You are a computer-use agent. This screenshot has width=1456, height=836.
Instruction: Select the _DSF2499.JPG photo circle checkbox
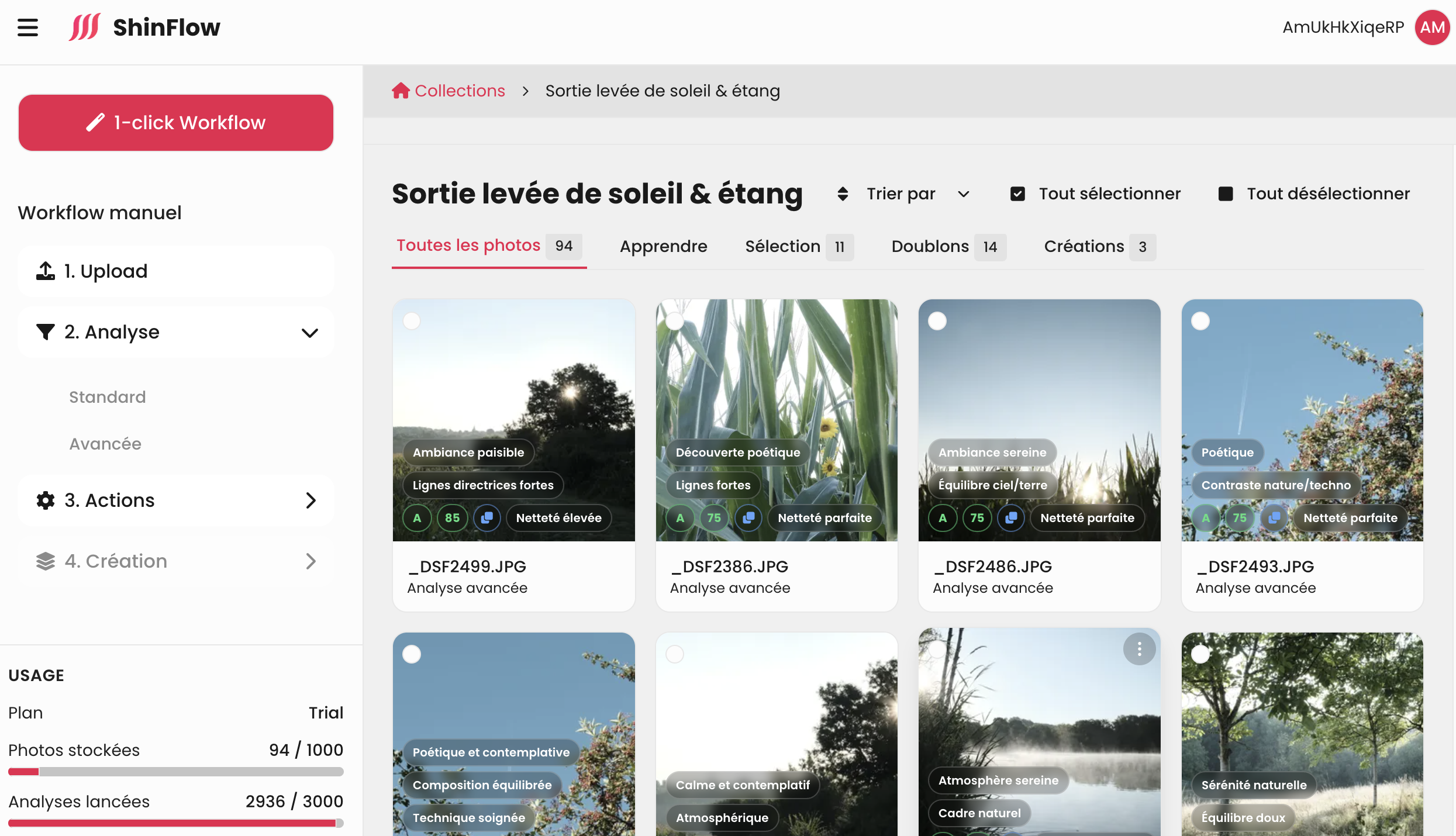(x=412, y=321)
